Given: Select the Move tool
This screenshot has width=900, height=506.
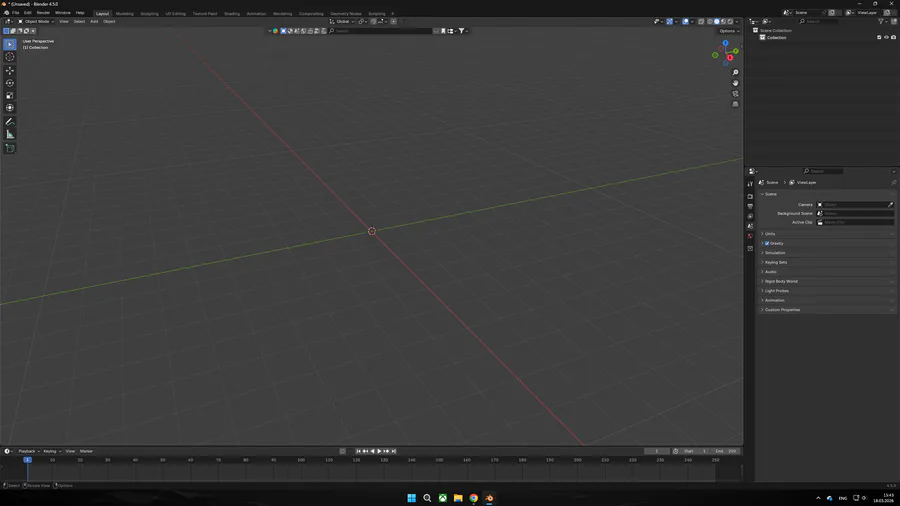Looking at the screenshot, I should (10, 71).
